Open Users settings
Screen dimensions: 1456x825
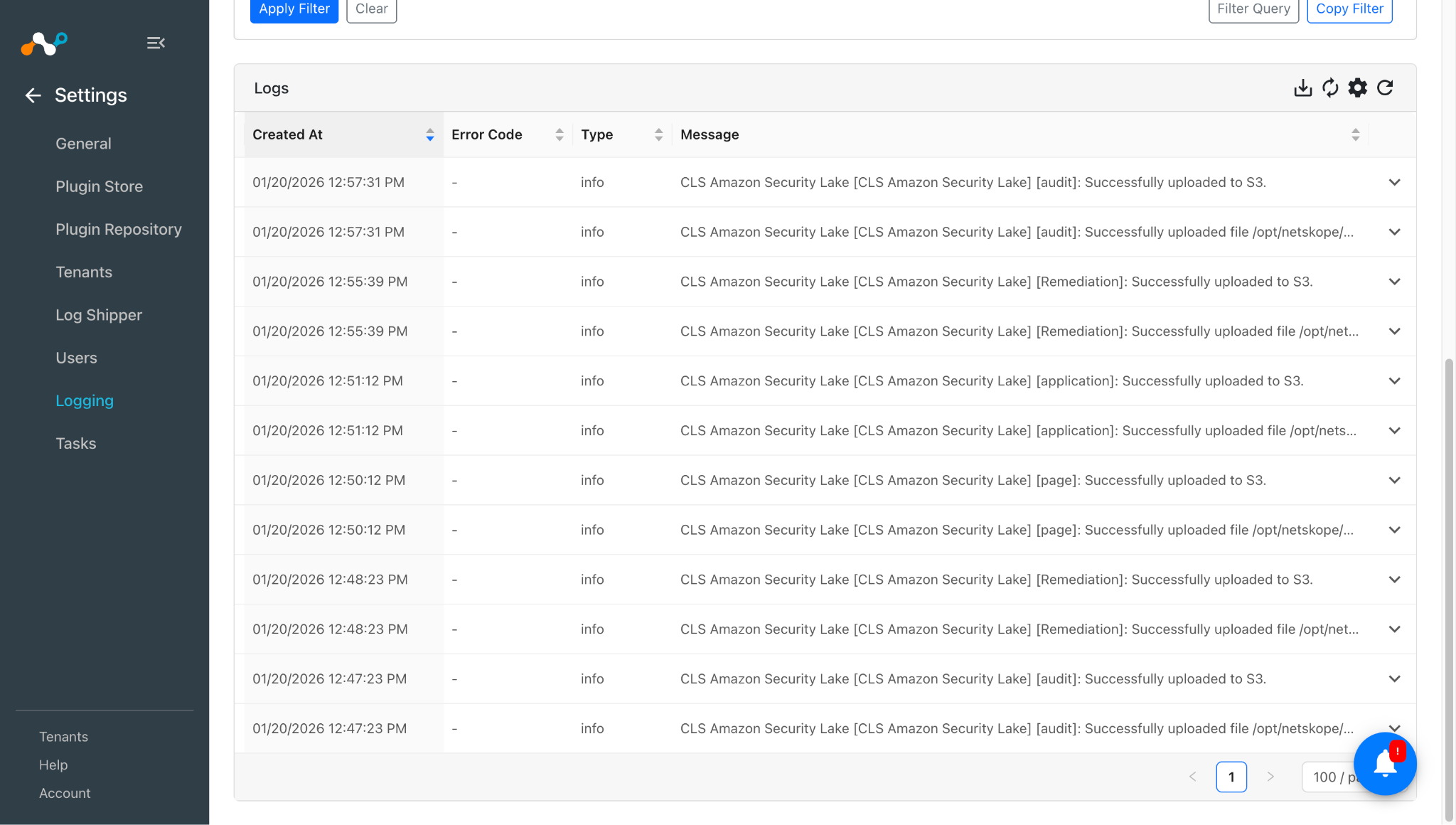[76, 358]
